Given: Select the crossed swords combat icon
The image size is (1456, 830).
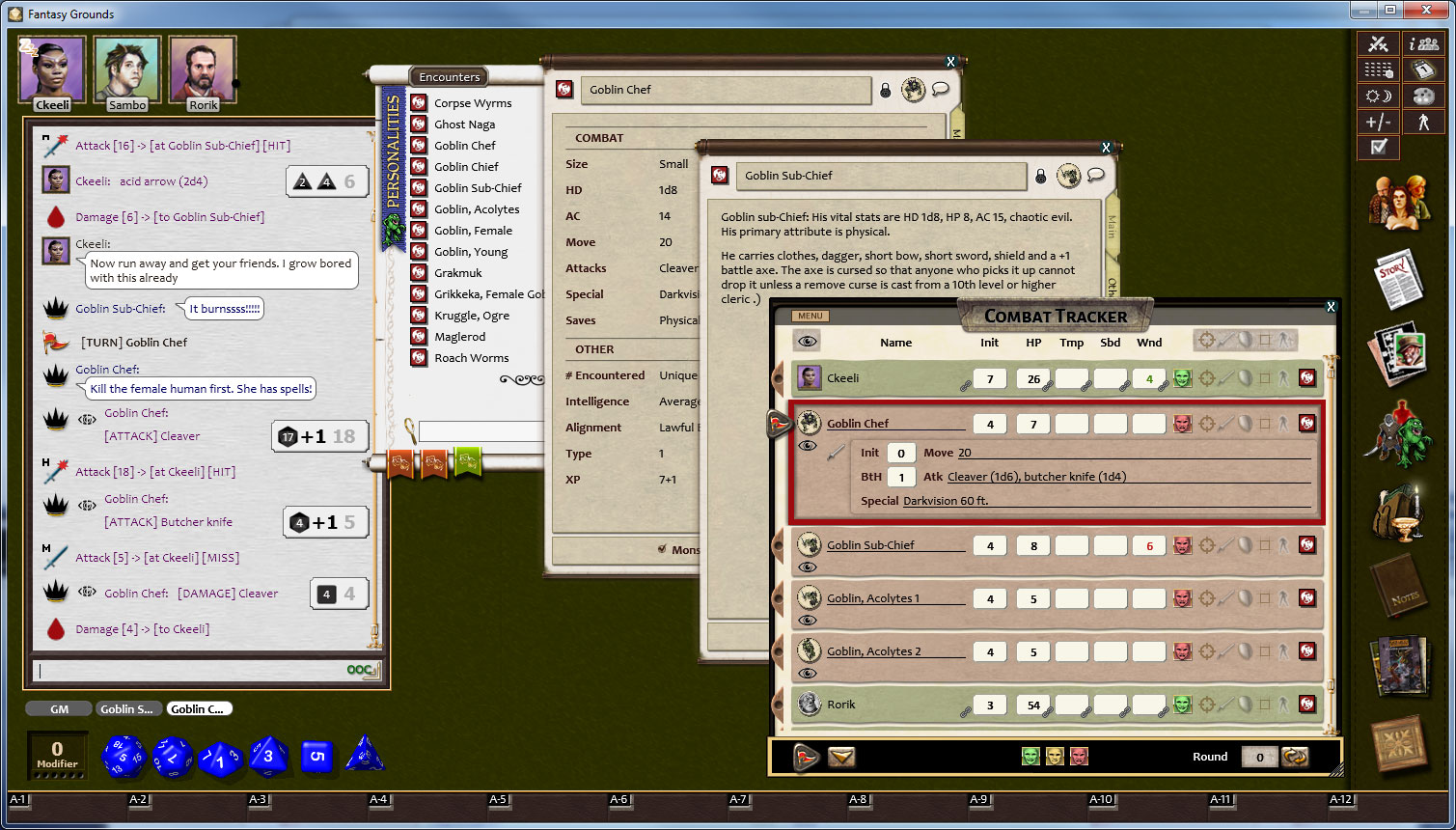Looking at the screenshot, I should pyautogui.click(x=1378, y=43).
